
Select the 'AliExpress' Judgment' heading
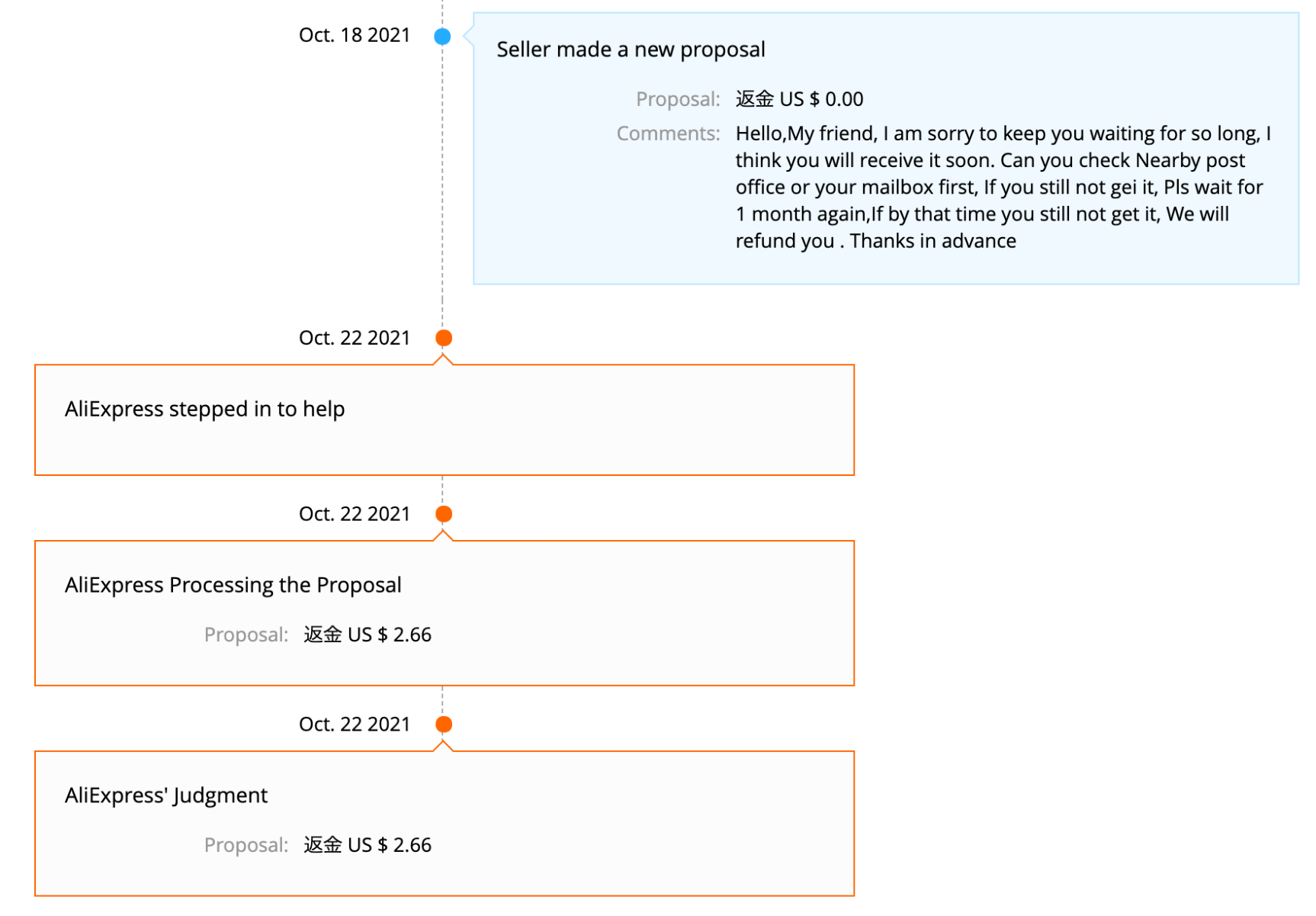coord(166,795)
